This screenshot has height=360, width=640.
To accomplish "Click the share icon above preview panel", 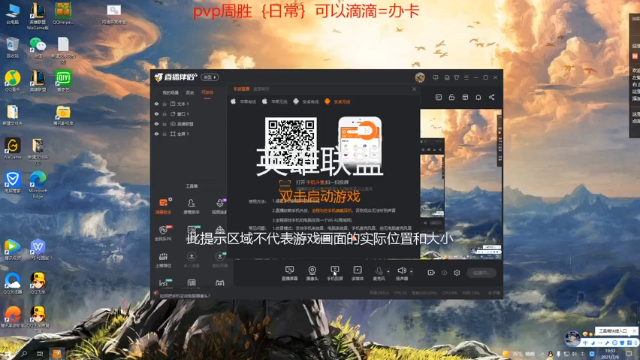I will pyautogui.click(x=491, y=97).
